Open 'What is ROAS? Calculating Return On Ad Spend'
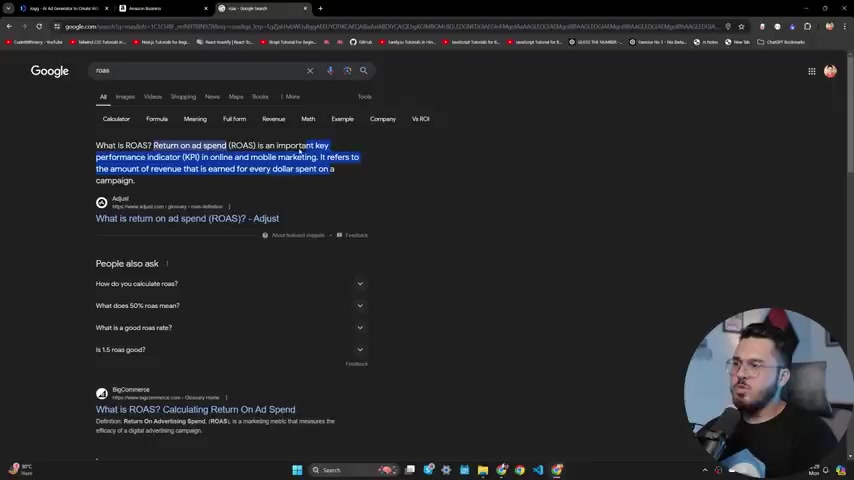The image size is (854, 480). pyautogui.click(x=196, y=410)
